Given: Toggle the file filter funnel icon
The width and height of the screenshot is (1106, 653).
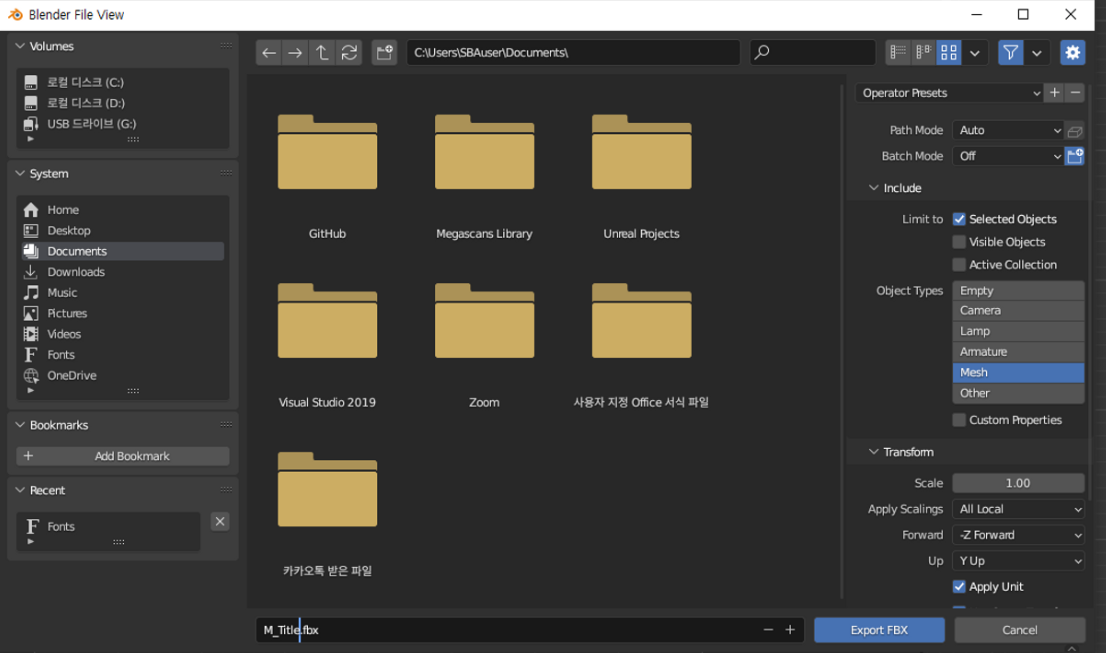Looking at the screenshot, I should 1011,53.
